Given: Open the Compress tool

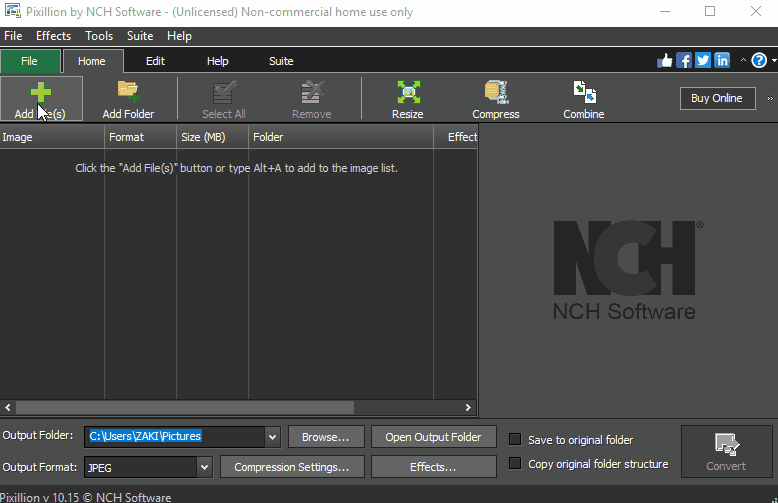Looking at the screenshot, I should click(x=496, y=99).
